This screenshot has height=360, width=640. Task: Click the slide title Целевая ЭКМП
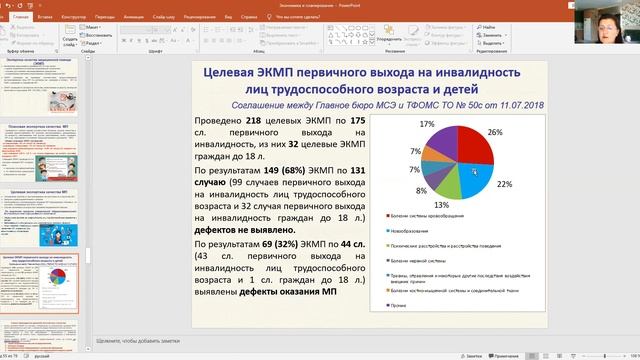click(x=362, y=80)
